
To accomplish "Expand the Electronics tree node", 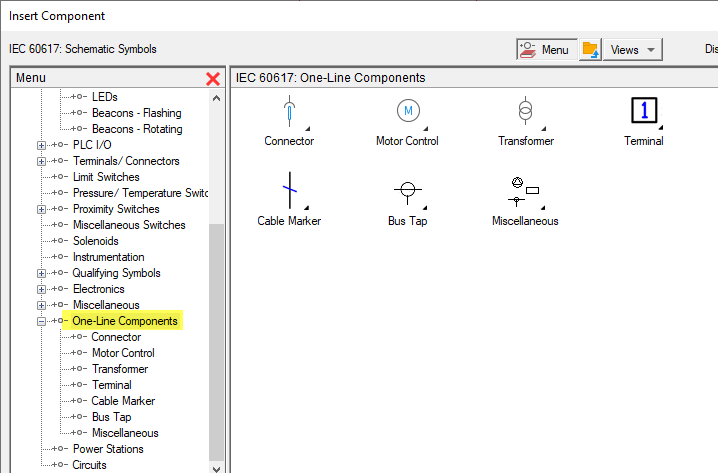I will [x=41, y=290].
